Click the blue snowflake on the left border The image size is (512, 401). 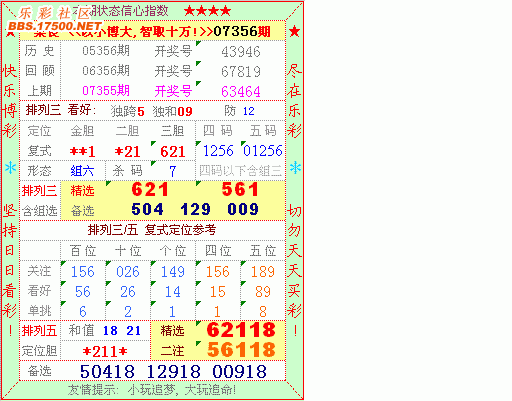(x=10, y=168)
